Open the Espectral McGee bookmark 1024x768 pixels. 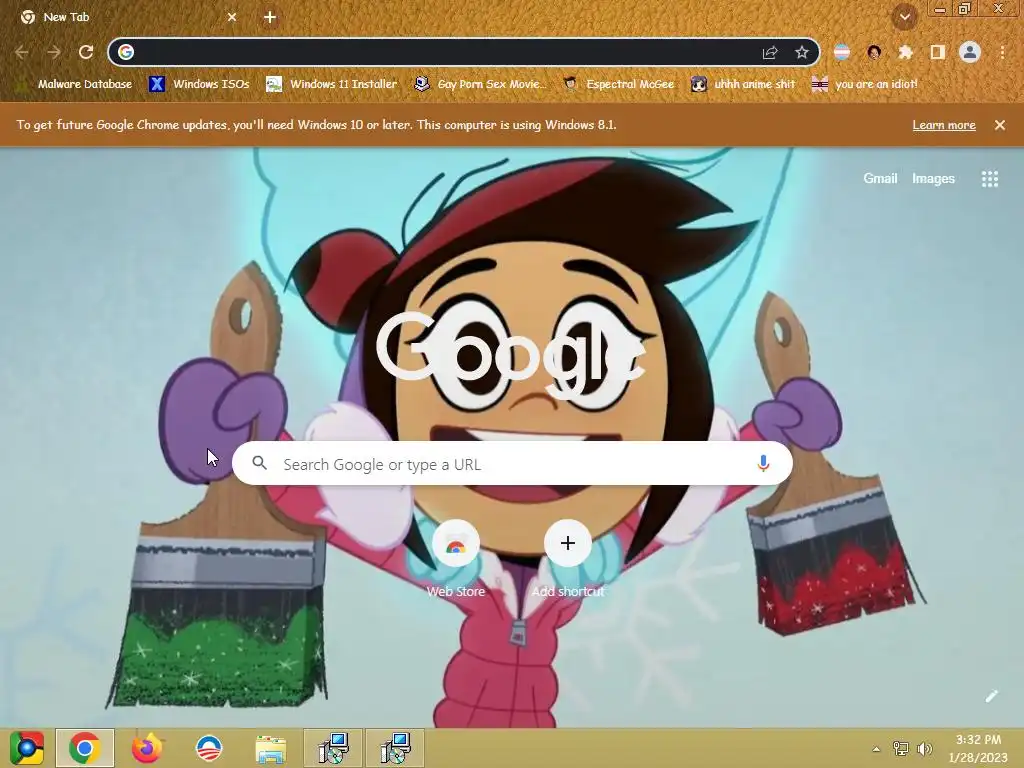point(618,84)
